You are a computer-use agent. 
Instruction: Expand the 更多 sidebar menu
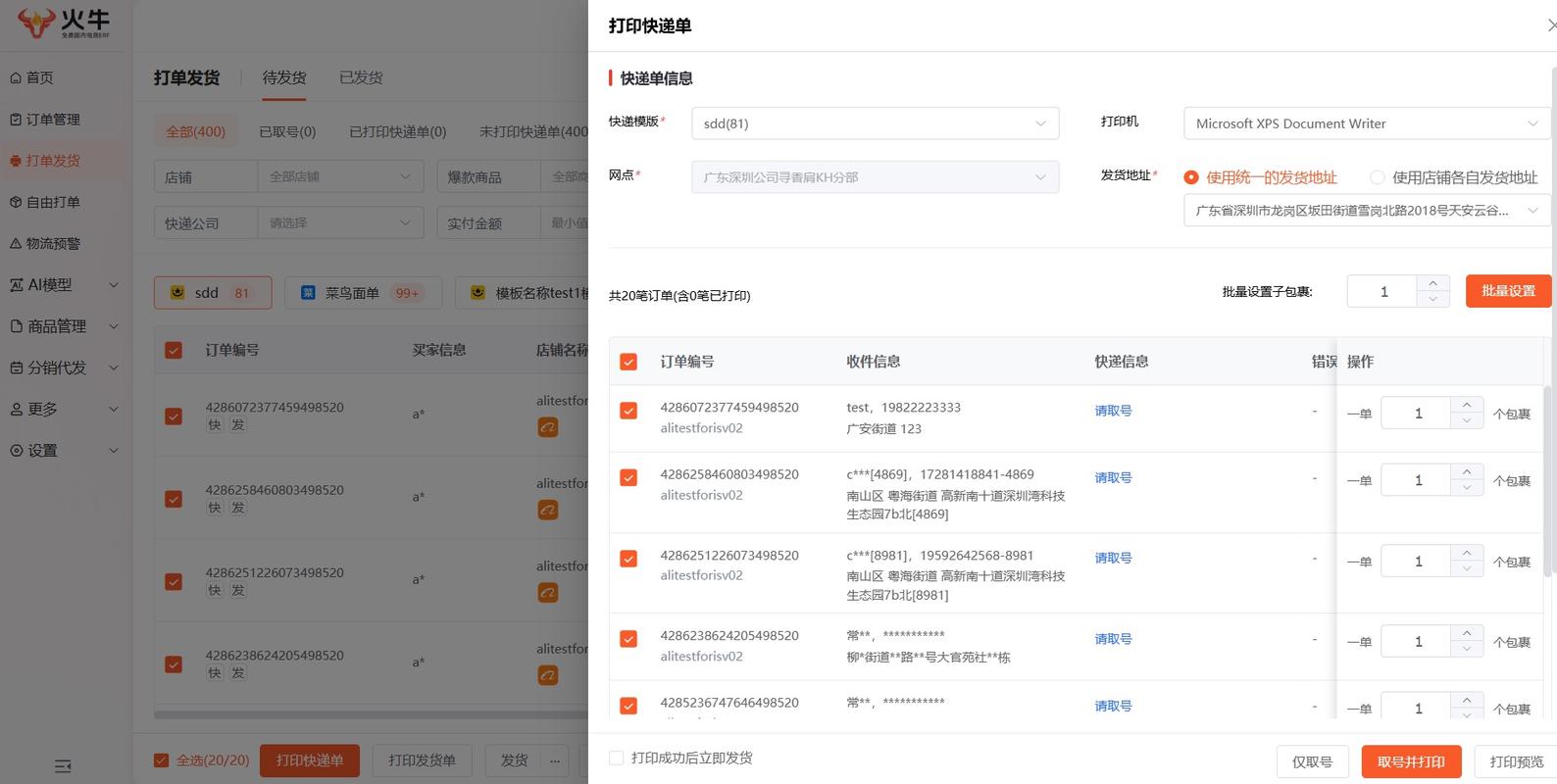coord(64,409)
